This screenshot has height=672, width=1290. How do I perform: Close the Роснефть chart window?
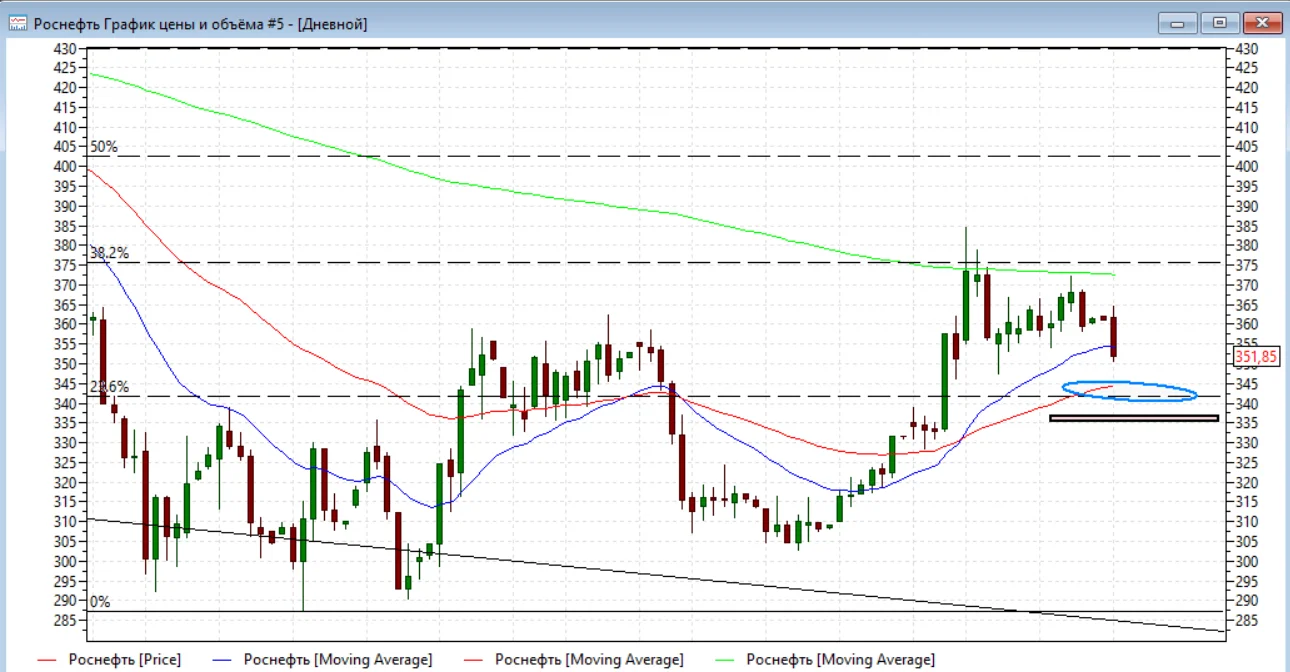coord(1261,22)
